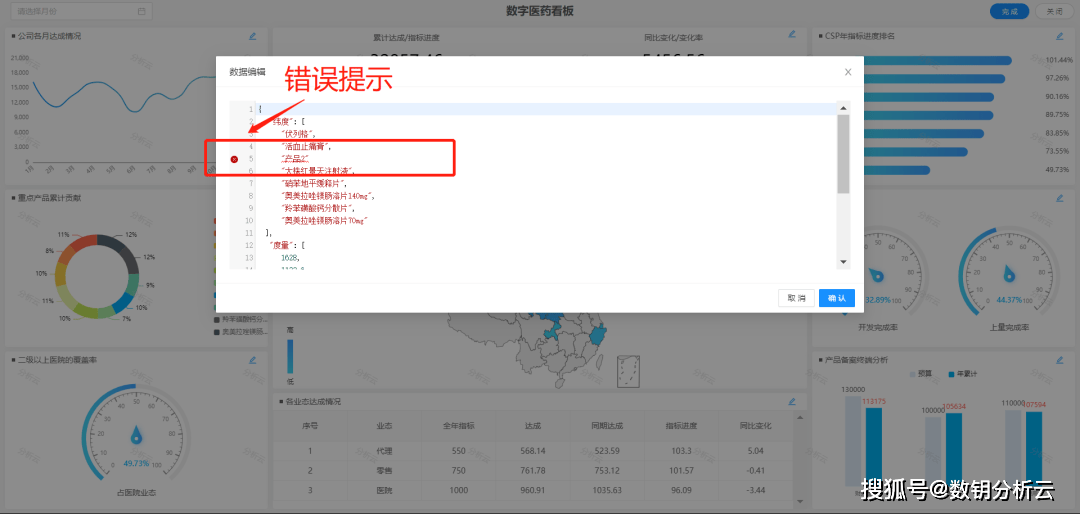The width and height of the screenshot is (1080, 514).
Task: Place cursor on line 5 产品2 text
Action: [x=295, y=159]
